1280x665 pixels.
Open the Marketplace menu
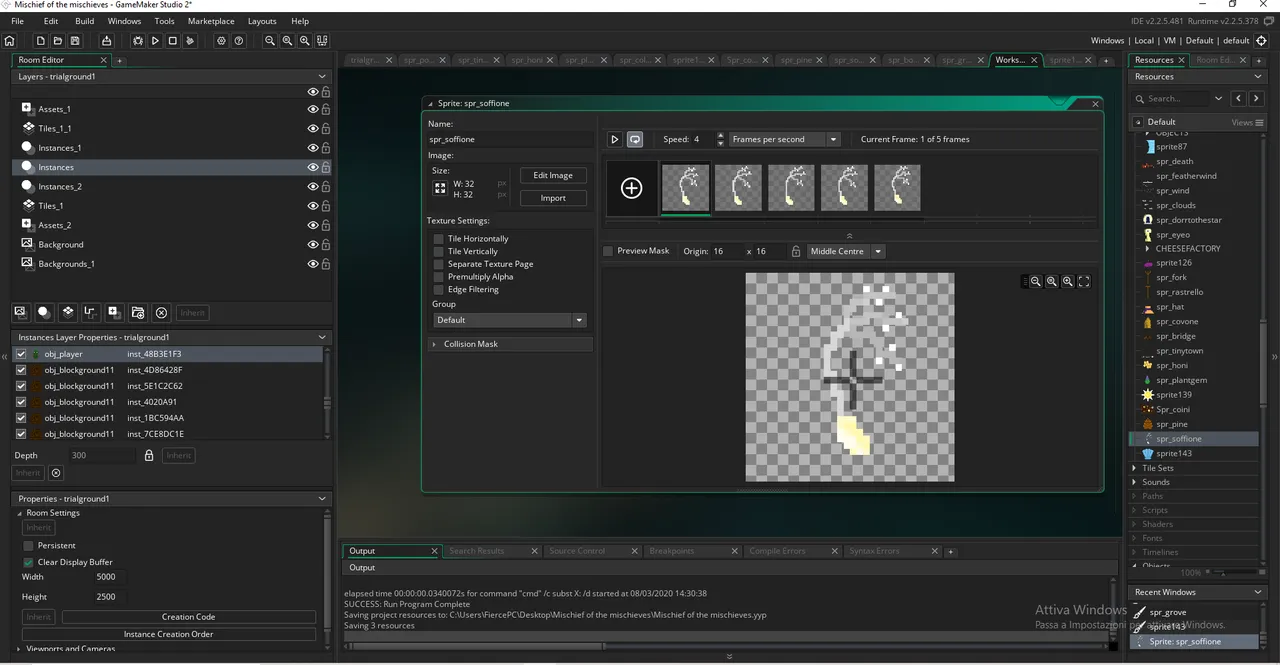(211, 21)
